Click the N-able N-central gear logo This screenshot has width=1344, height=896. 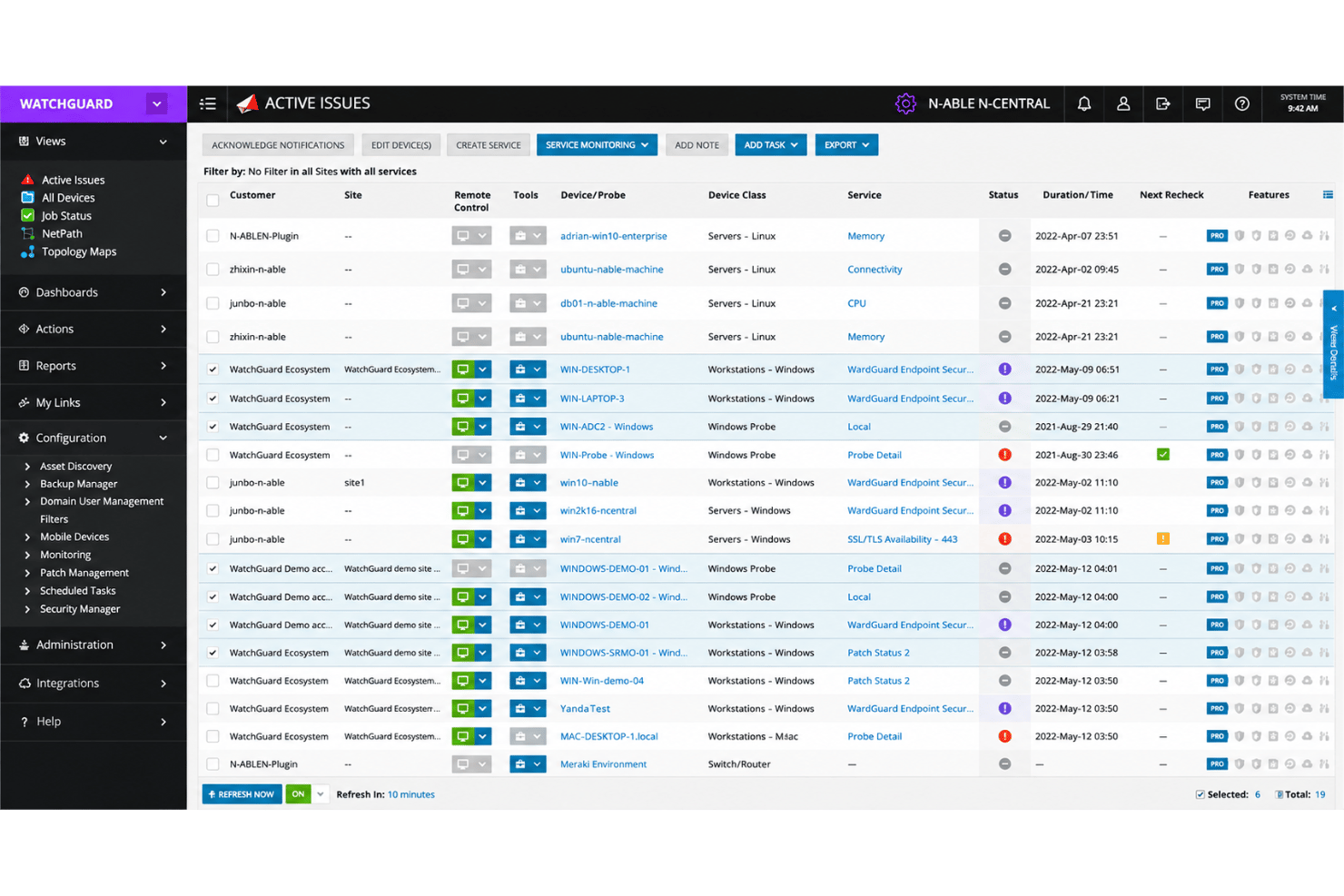tap(905, 103)
